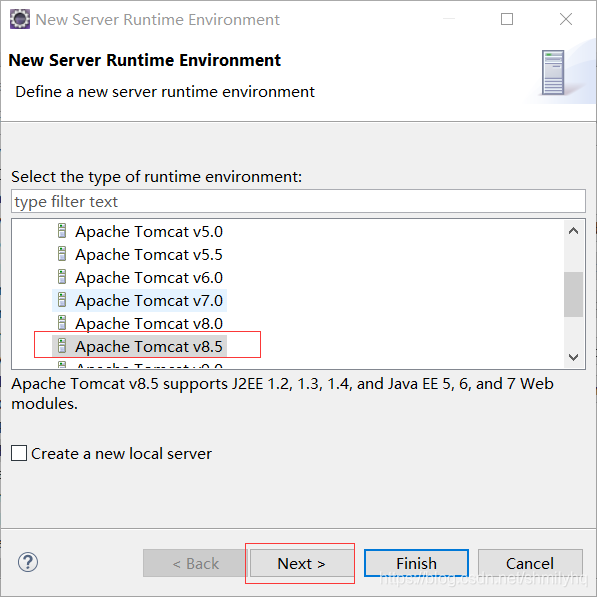The image size is (597, 597).
Task: Maximize the New Server Runtime Environment window
Action: (x=507, y=19)
